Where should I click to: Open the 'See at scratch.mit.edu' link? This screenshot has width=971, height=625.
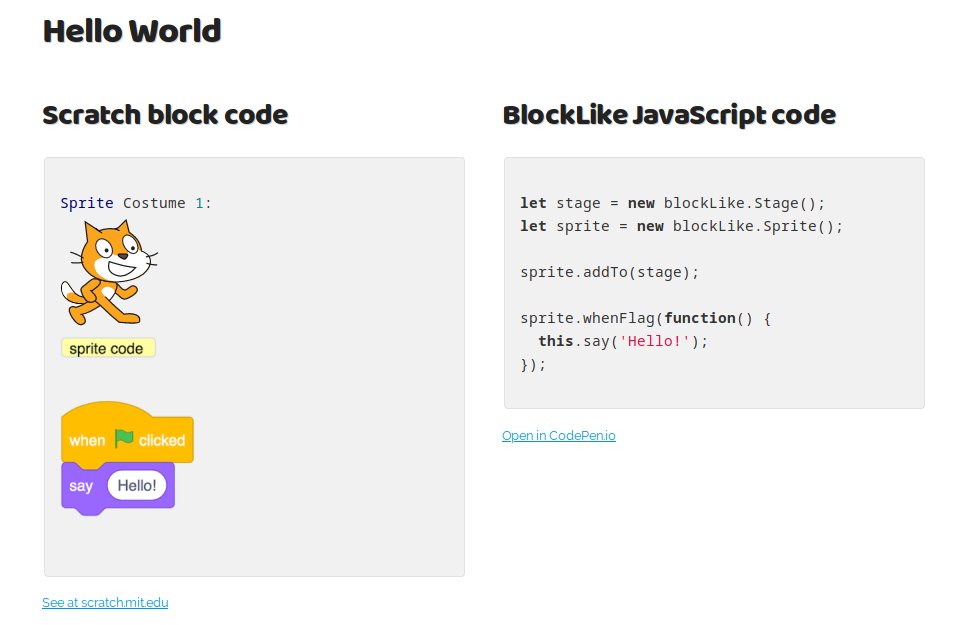[105, 602]
